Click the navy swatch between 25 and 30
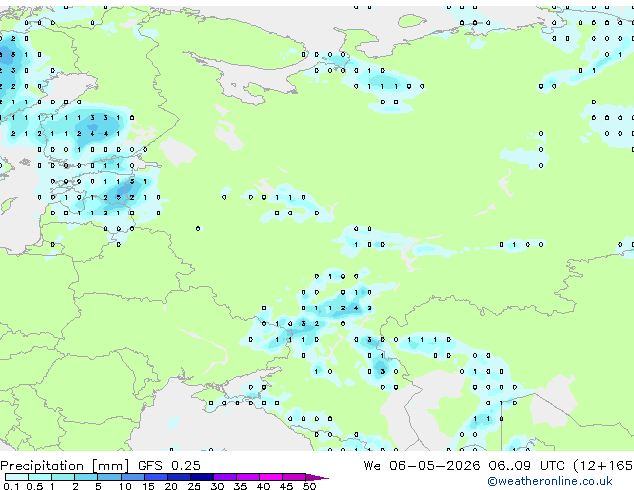The height and width of the screenshot is (490, 634). (x=202, y=477)
